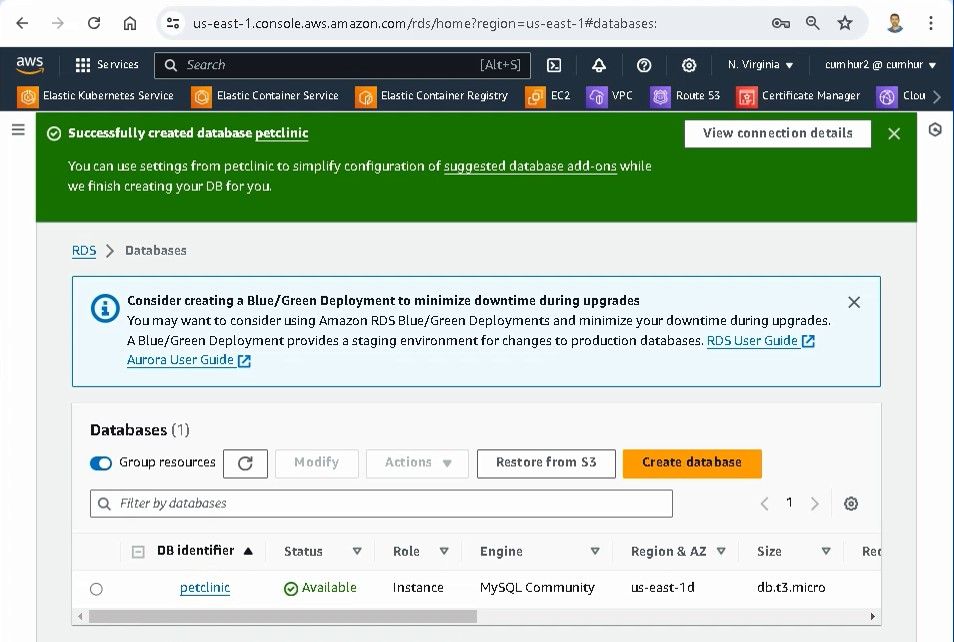
Task: Open table preferences gear icon
Action: pyautogui.click(x=851, y=504)
